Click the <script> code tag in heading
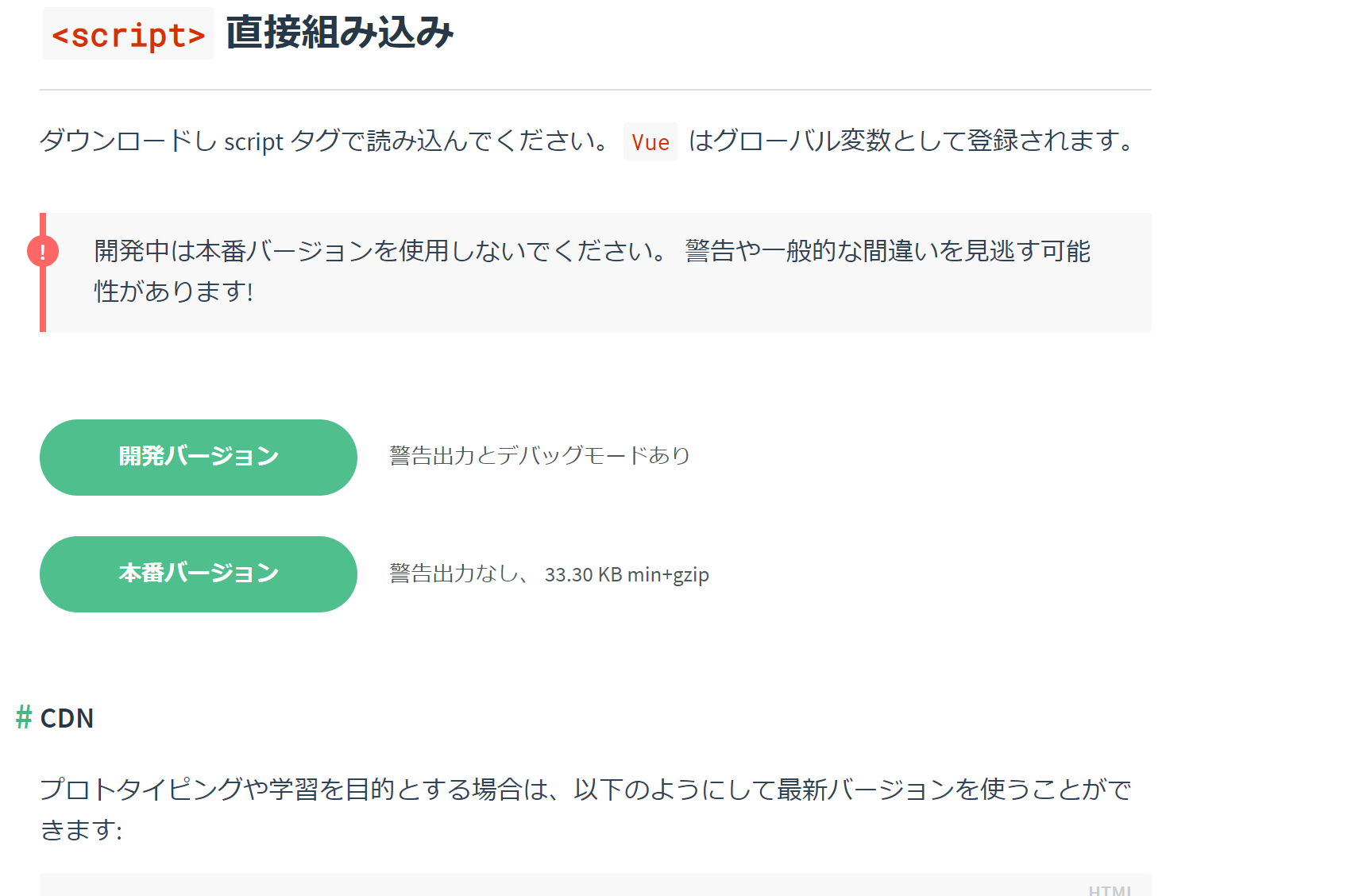 coord(129,35)
